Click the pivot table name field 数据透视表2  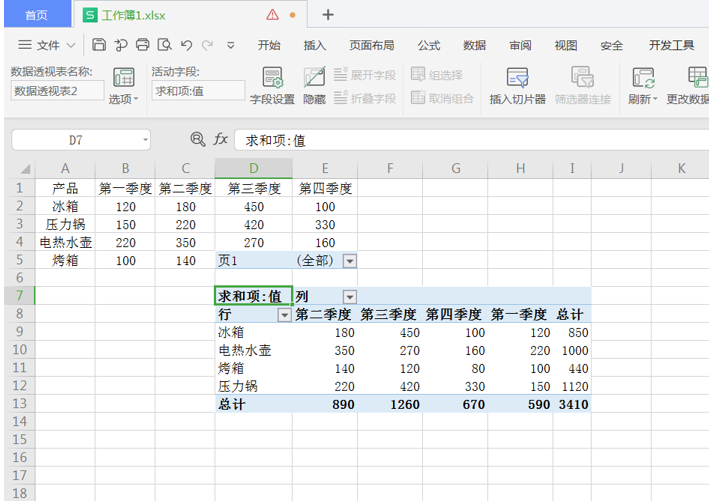[x=57, y=91]
